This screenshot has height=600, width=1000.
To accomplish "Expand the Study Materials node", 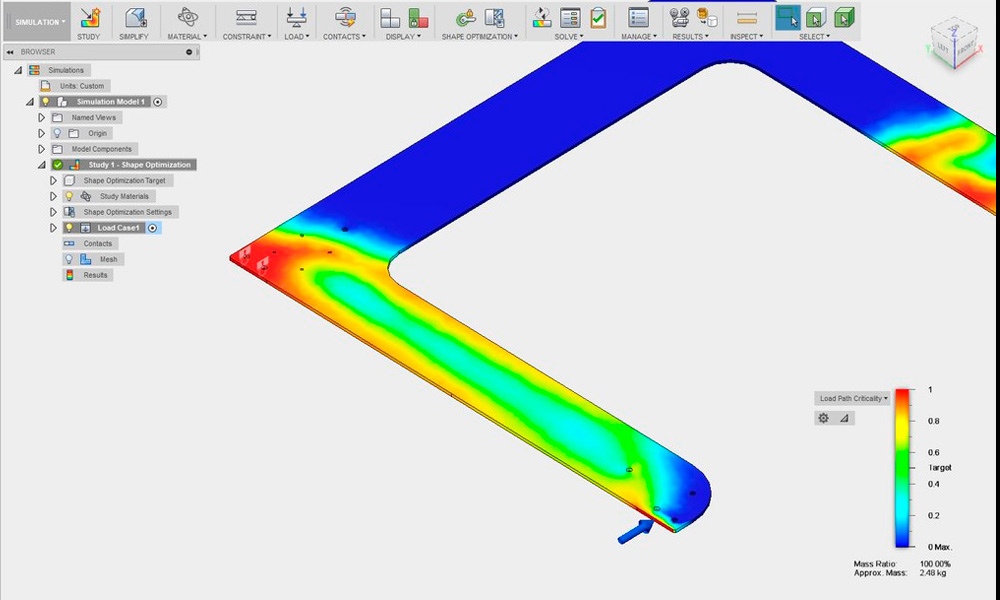I will click(54, 196).
